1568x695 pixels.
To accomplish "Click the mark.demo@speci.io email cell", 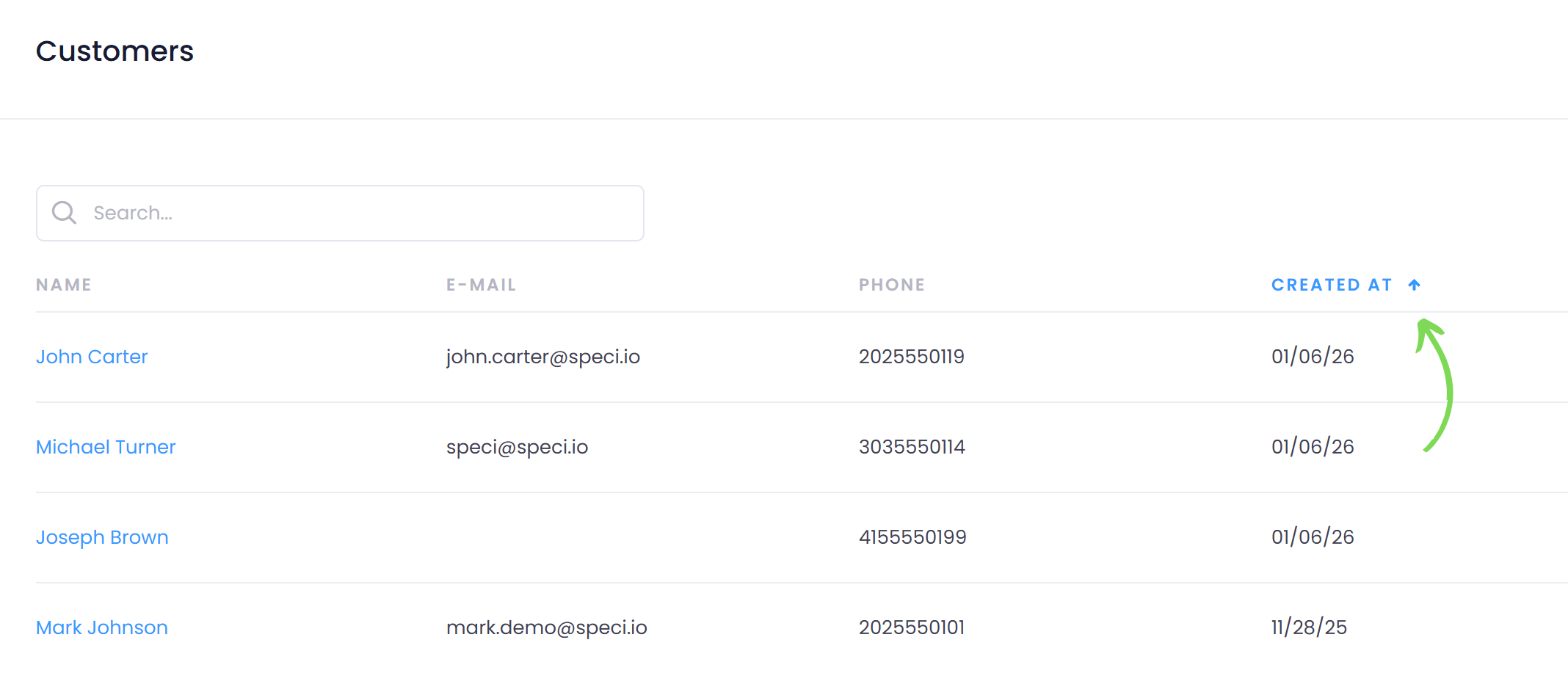I will click(x=547, y=627).
